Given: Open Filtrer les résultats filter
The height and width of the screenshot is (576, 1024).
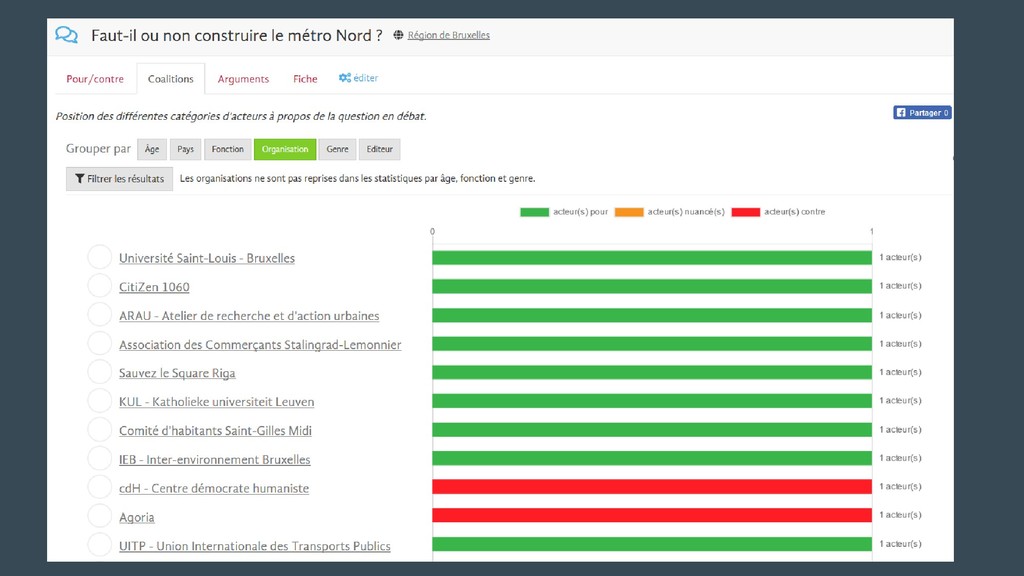Looking at the screenshot, I should 120,179.
